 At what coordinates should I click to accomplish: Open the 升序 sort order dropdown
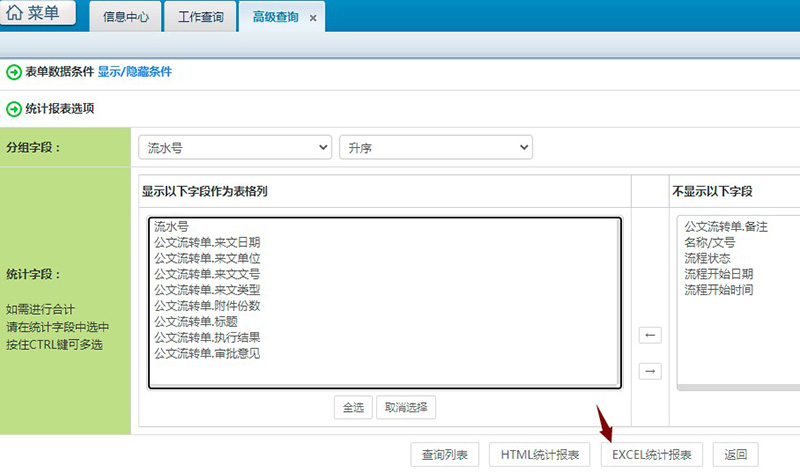click(436, 147)
